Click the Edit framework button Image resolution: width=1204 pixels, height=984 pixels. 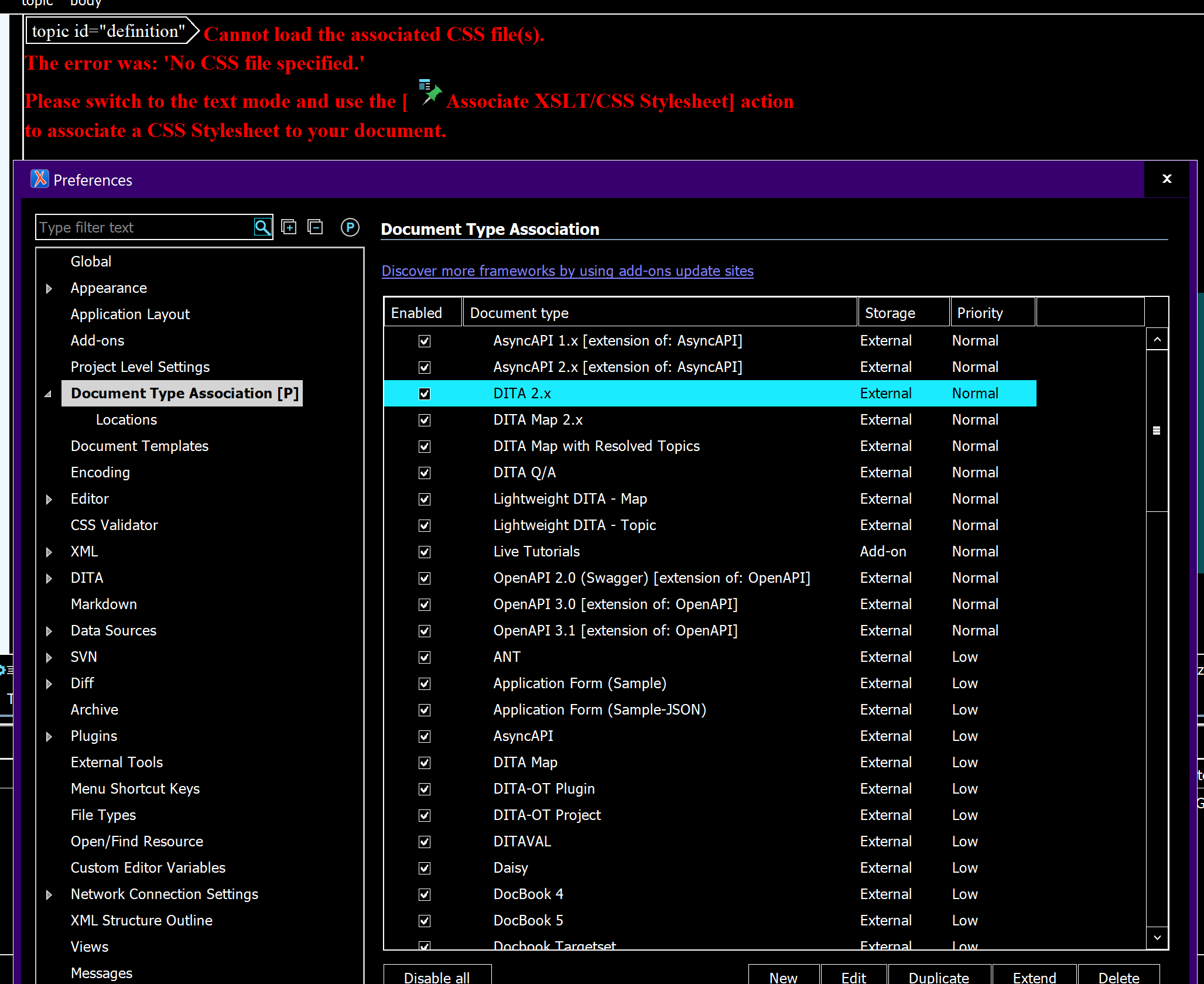(x=854, y=976)
